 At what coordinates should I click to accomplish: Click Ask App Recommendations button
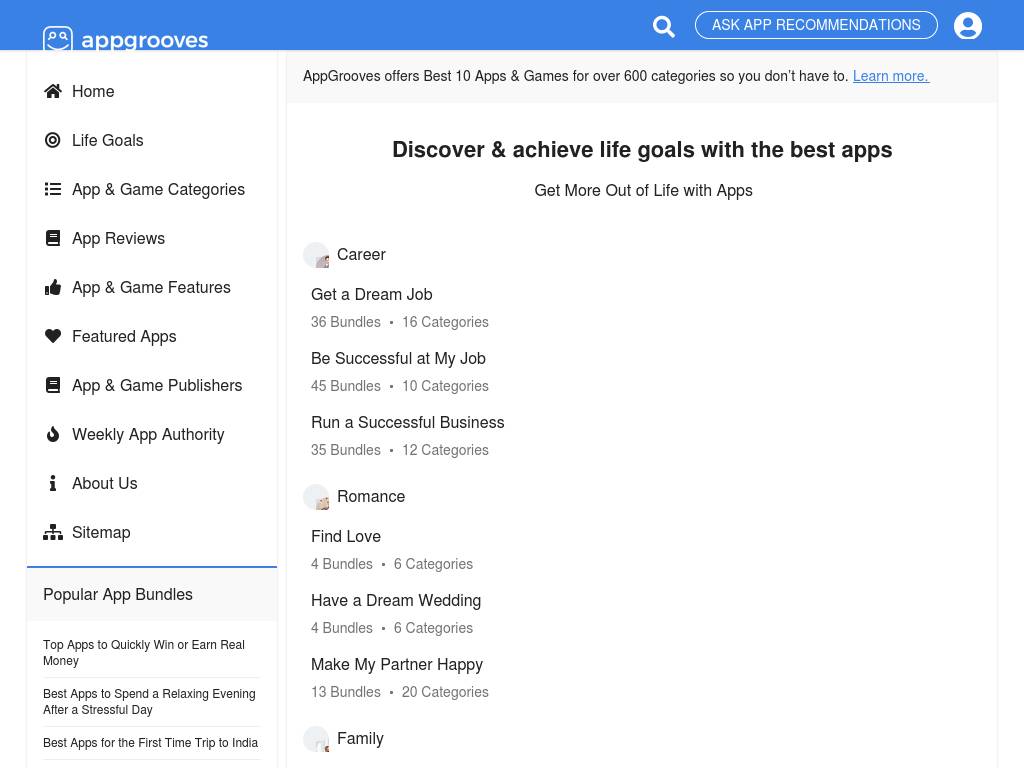click(x=816, y=25)
